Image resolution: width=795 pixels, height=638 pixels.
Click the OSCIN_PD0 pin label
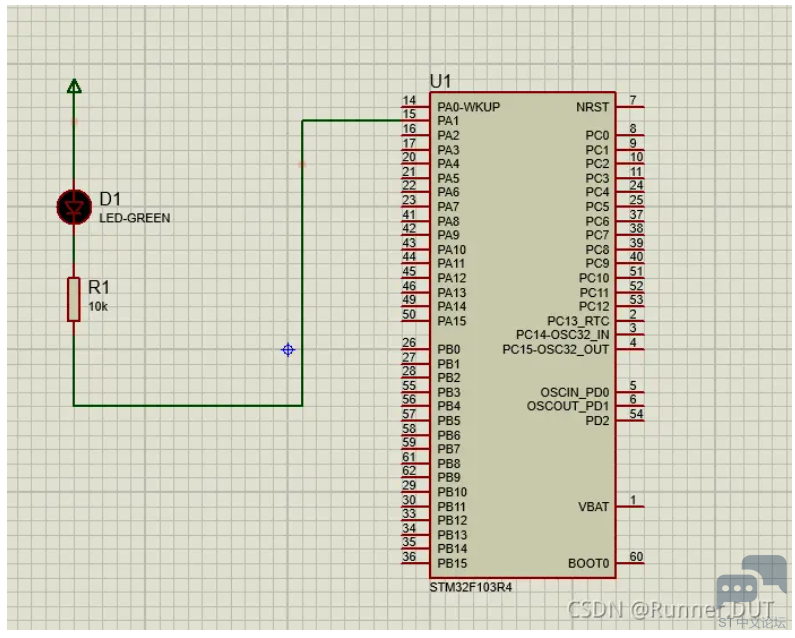(x=574, y=393)
